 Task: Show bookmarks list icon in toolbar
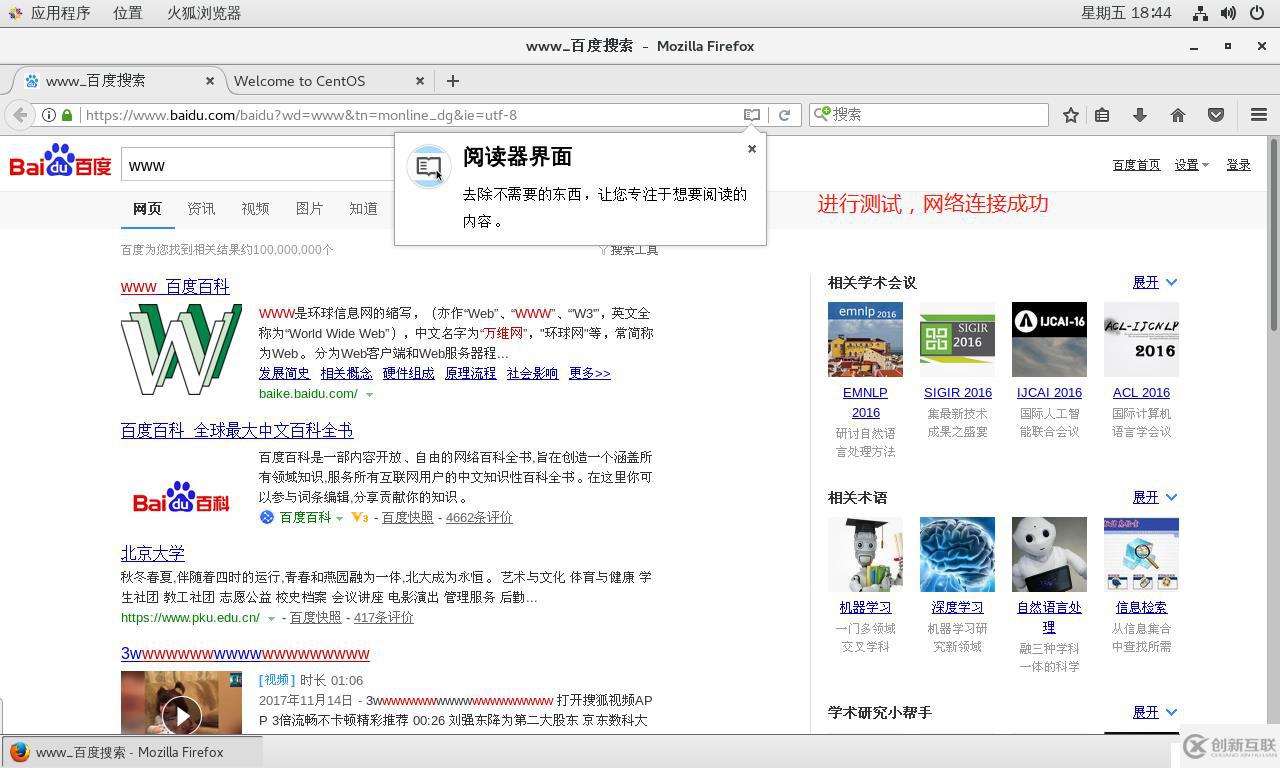[x=1102, y=115]
